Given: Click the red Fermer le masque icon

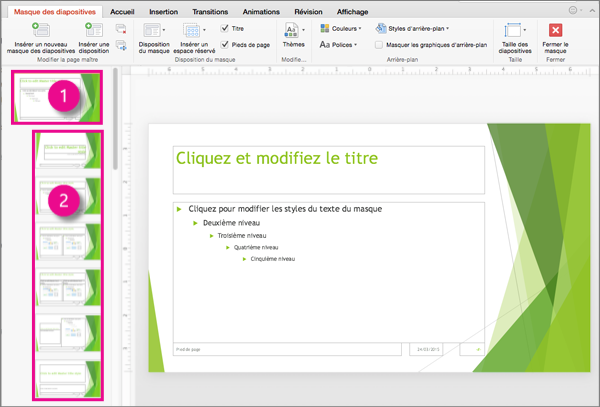Looking at the screenshot, I should [554, 31].
